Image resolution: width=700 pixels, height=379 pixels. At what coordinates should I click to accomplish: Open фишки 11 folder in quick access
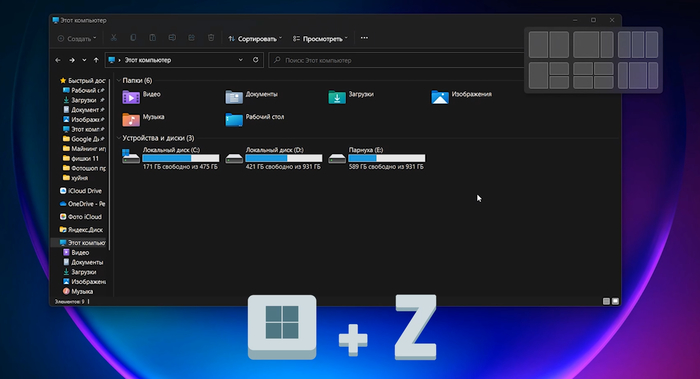pyautogui.click(x=81, y=158)
